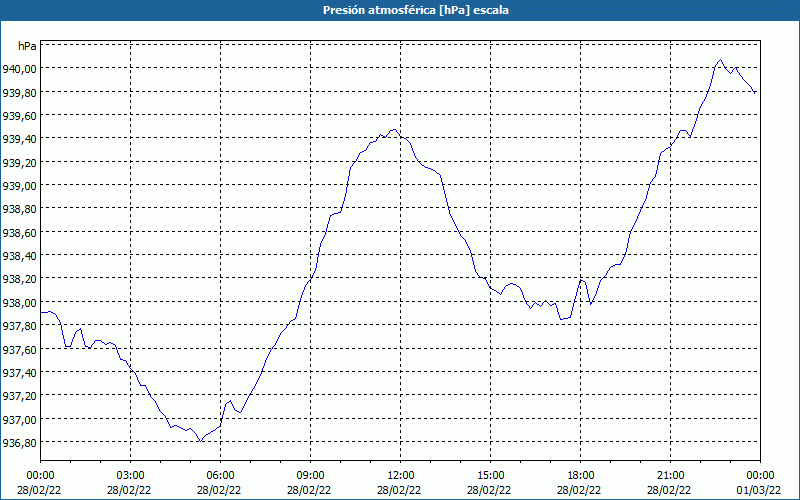Viewport: 800px width, 500px height.
Task: Click the 03:00 time axis label
Action: click(131, 476)
